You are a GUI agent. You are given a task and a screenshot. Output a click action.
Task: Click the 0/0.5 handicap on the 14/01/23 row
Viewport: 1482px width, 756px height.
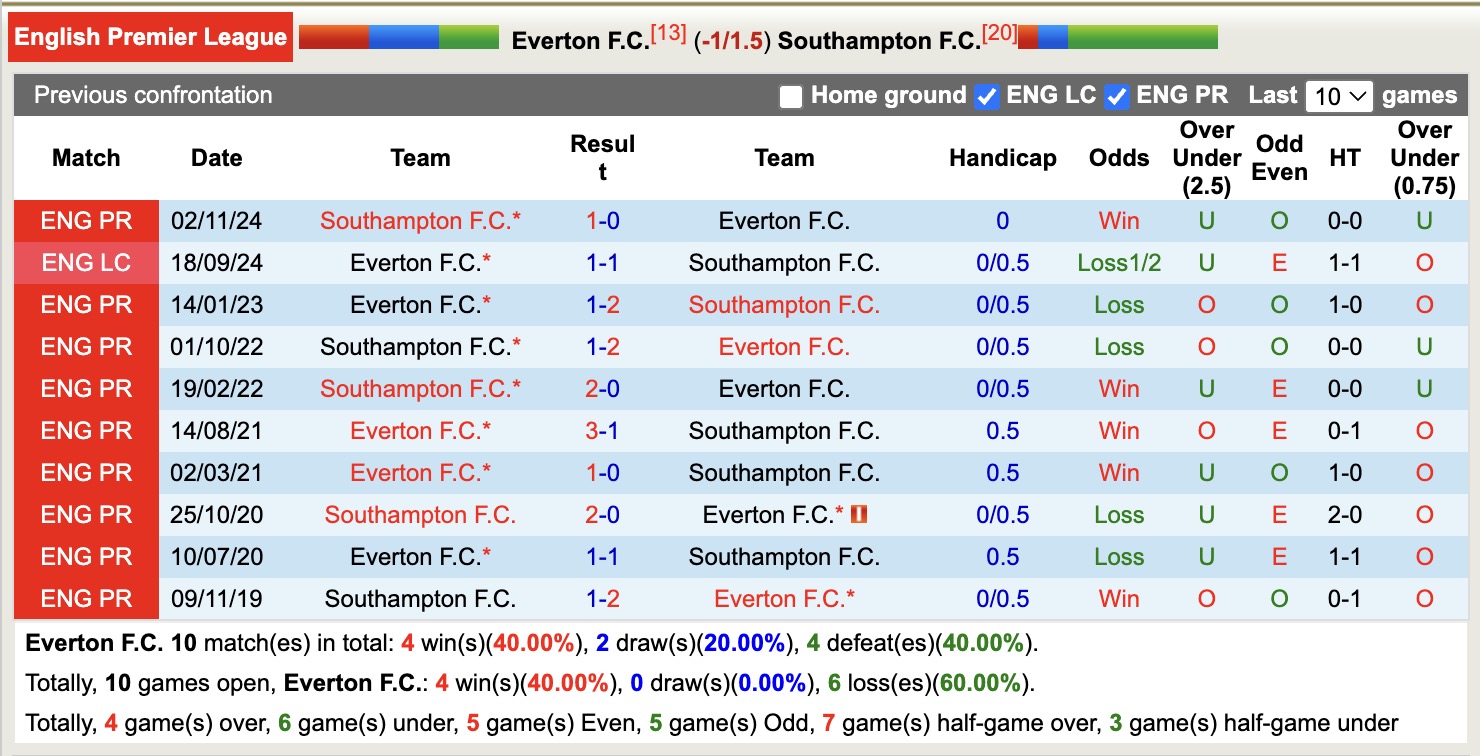(1002, 304)
